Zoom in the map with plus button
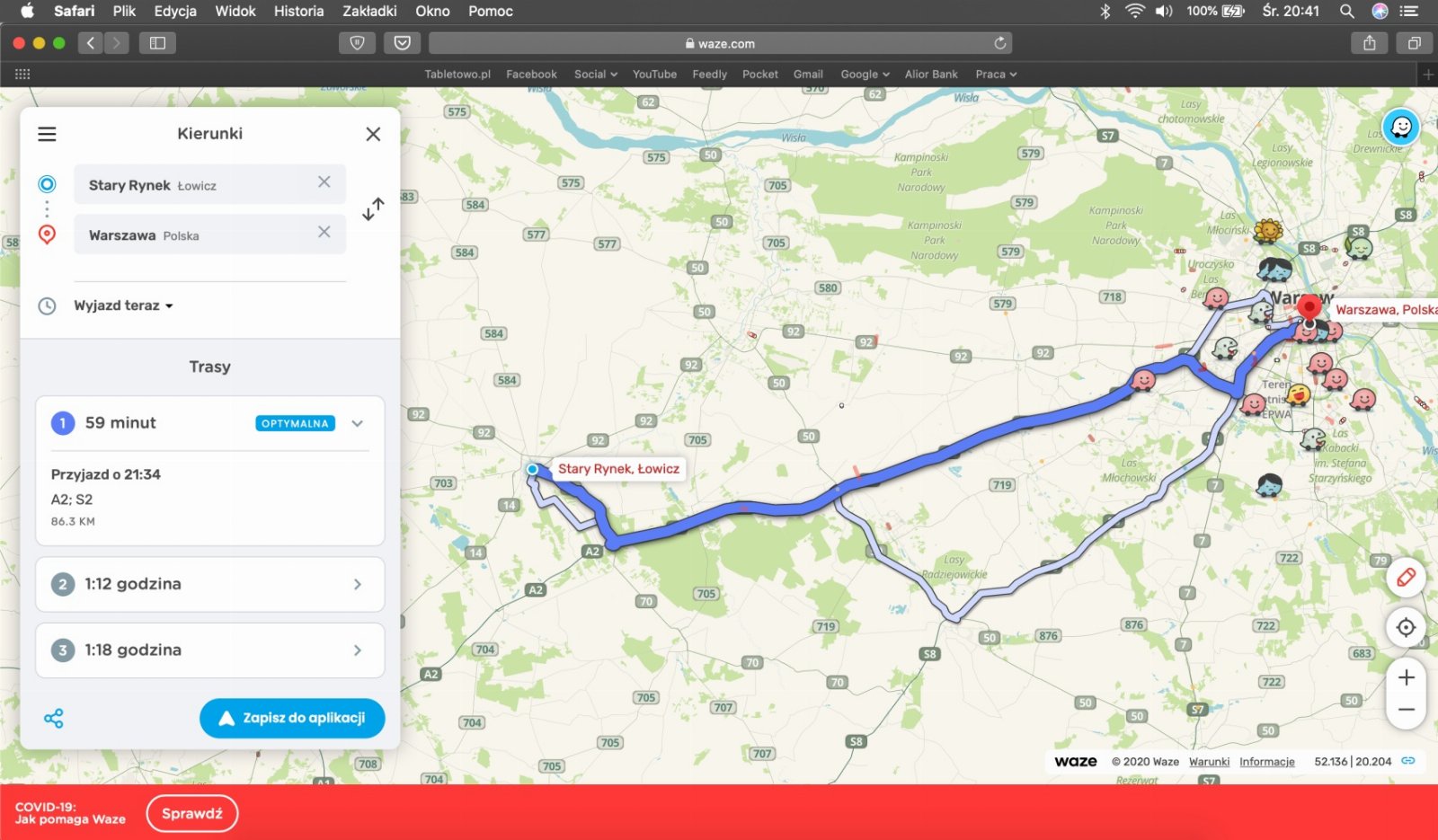The width and height of the screenshot is (1438, 840). [x=1406, y=677]
